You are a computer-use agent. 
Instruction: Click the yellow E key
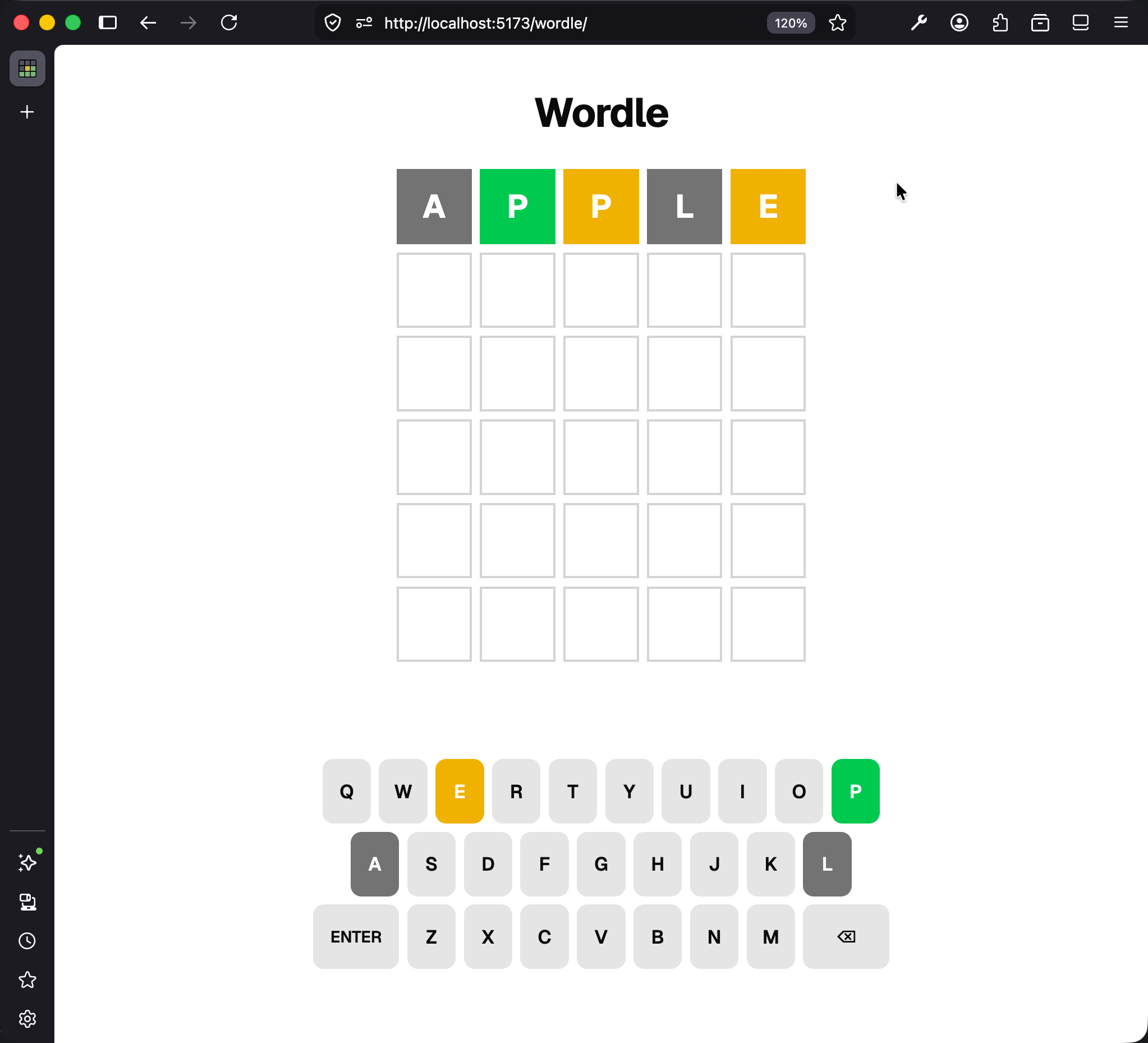pos(460,790)
